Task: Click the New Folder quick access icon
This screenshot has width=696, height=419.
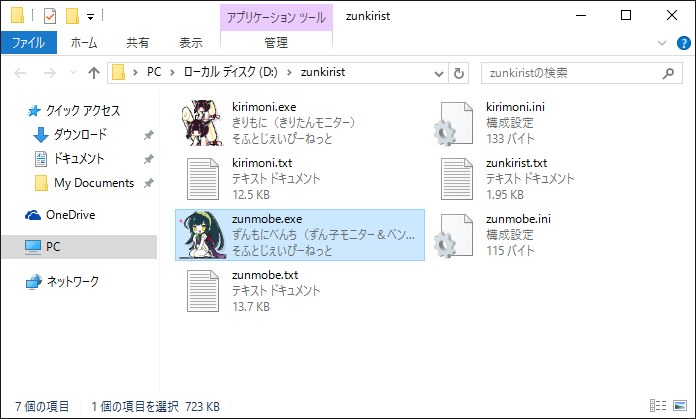Action: pyautogui.click(x=72, y=16)
